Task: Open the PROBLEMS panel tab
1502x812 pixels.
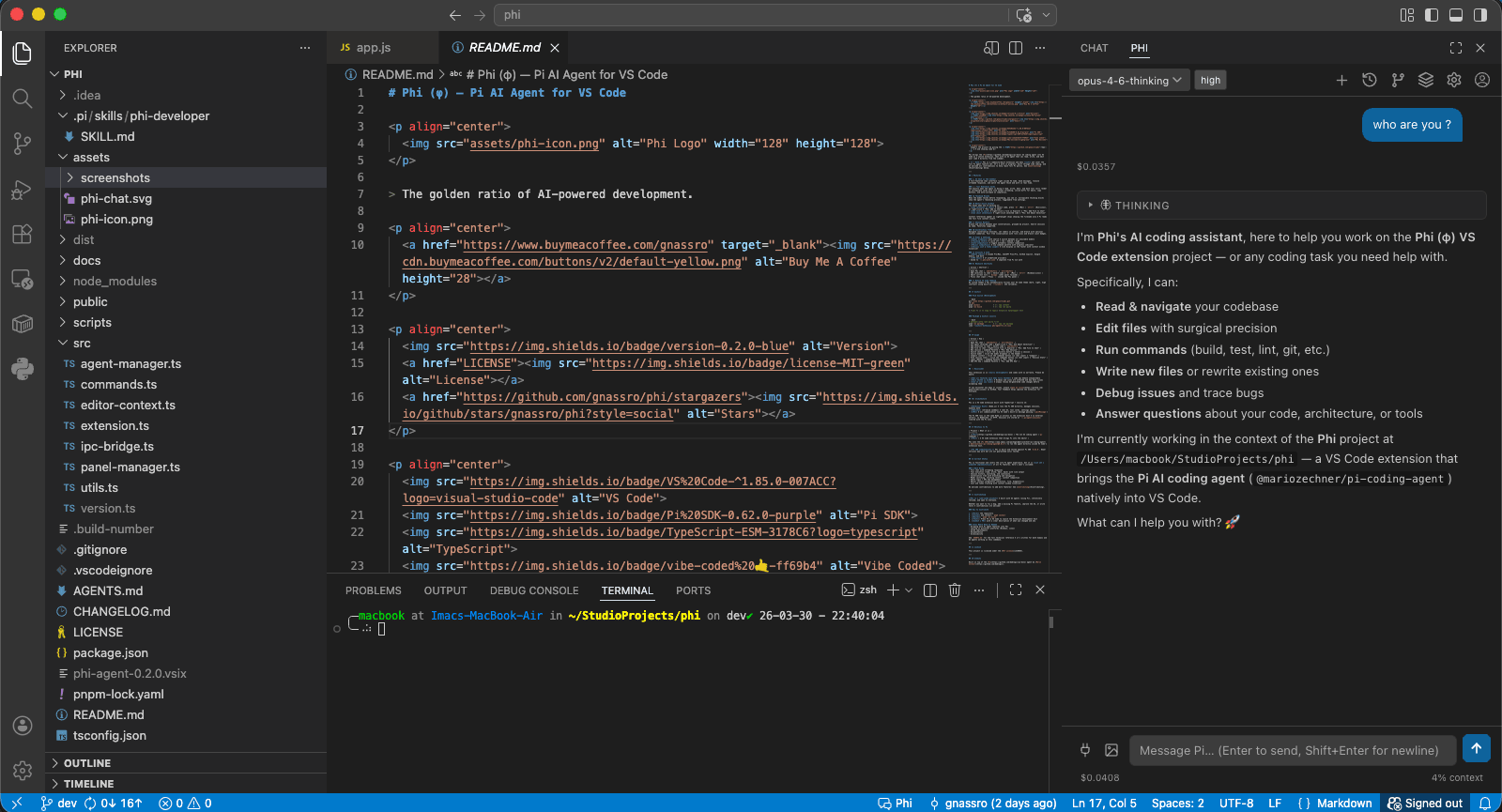Action: [x=374, y=590]
